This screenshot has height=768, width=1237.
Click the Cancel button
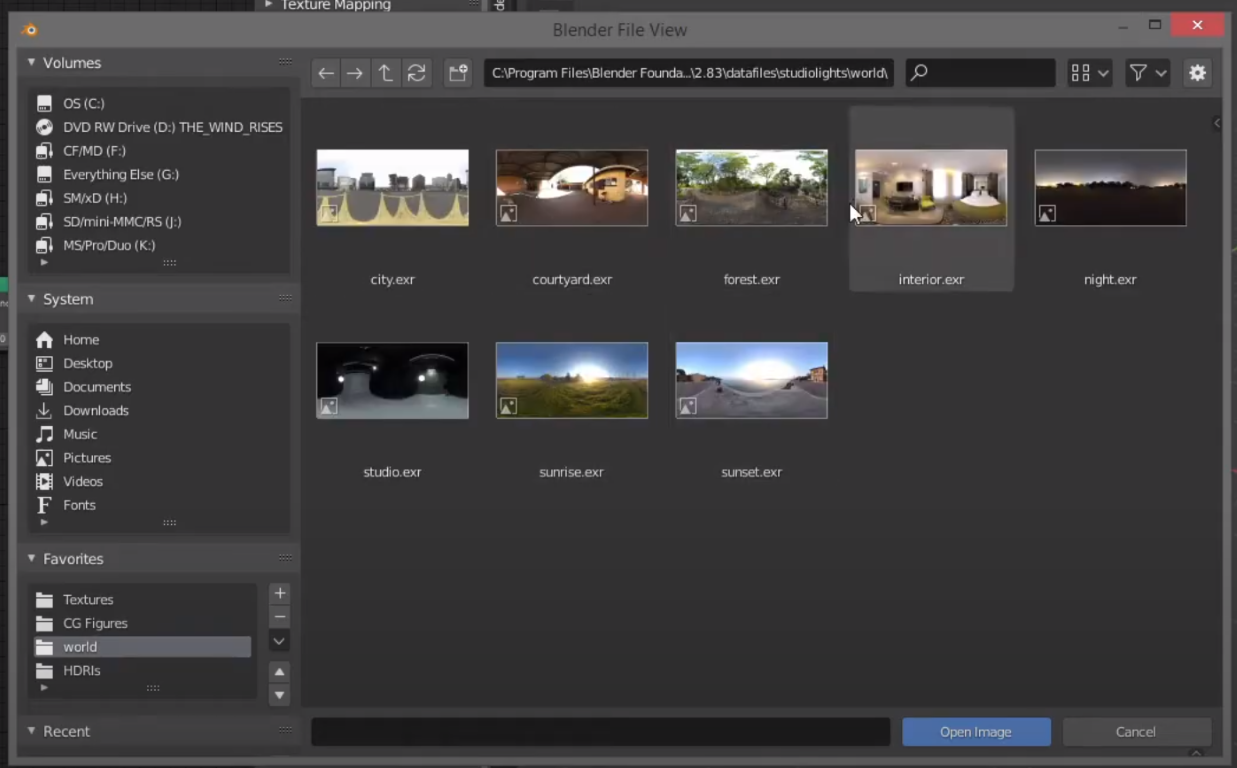click(x=1136, y=732)
